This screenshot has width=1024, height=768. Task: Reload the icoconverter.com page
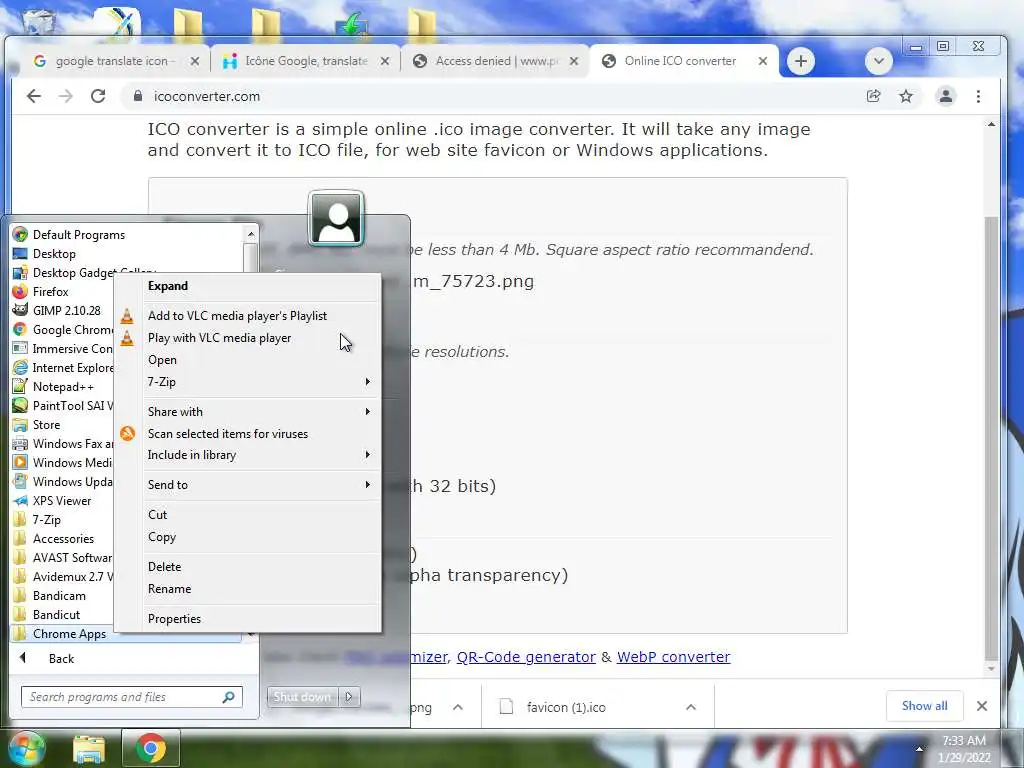click(98, 97)
